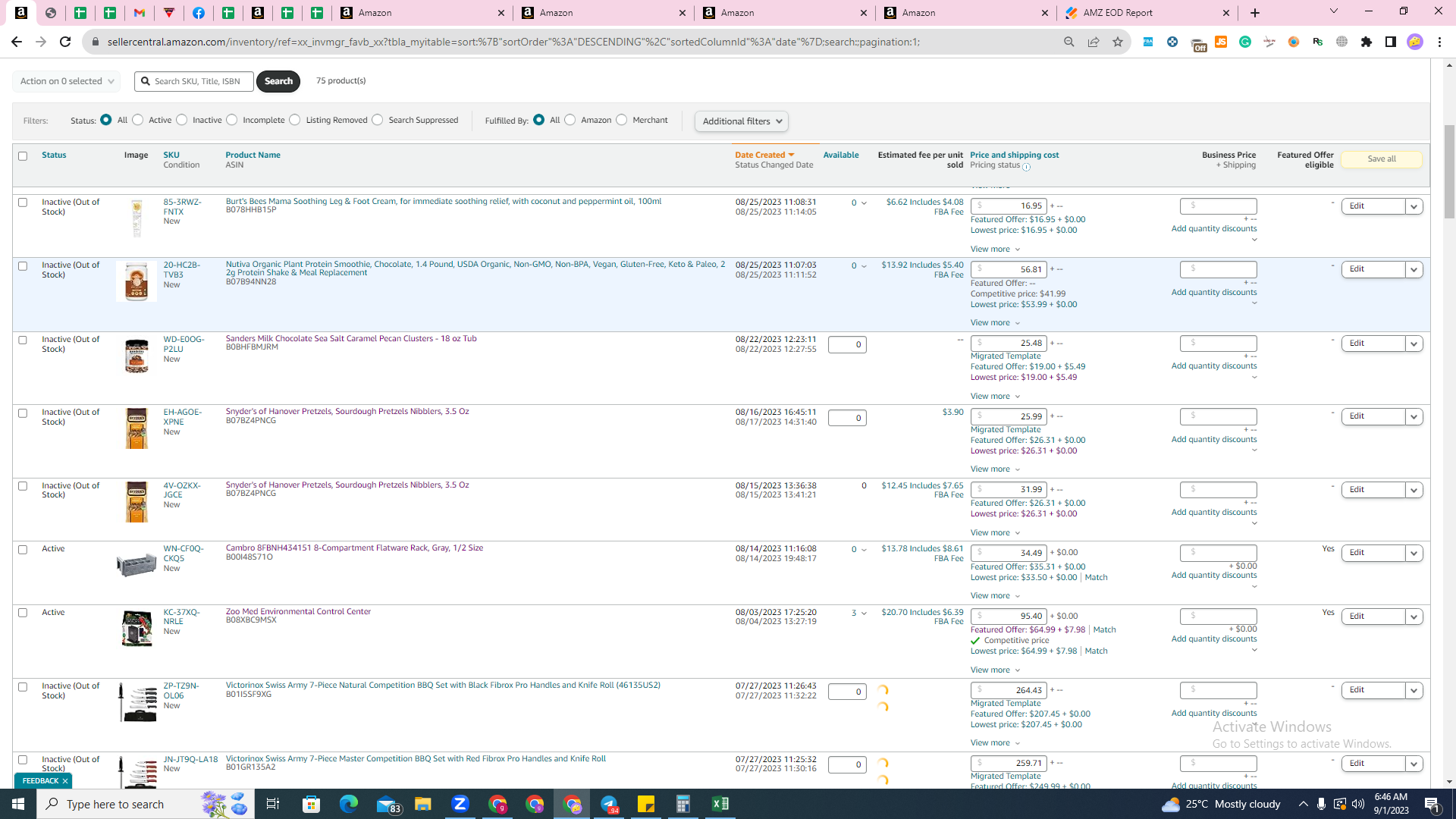
Task: Open the Cambro 8-Compartment Flatware Rack product link
Action: click(x=354, y=548)
